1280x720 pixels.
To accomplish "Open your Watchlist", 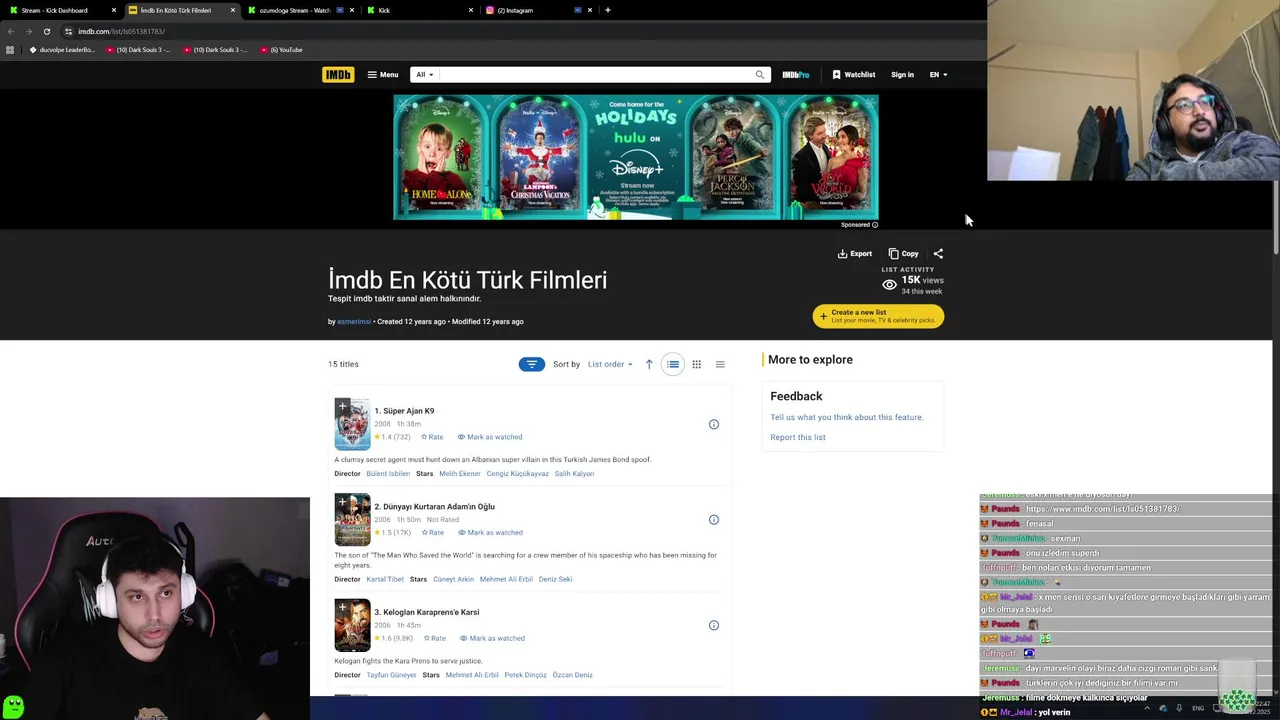I will pyautogui.click(x=853, y=74).
